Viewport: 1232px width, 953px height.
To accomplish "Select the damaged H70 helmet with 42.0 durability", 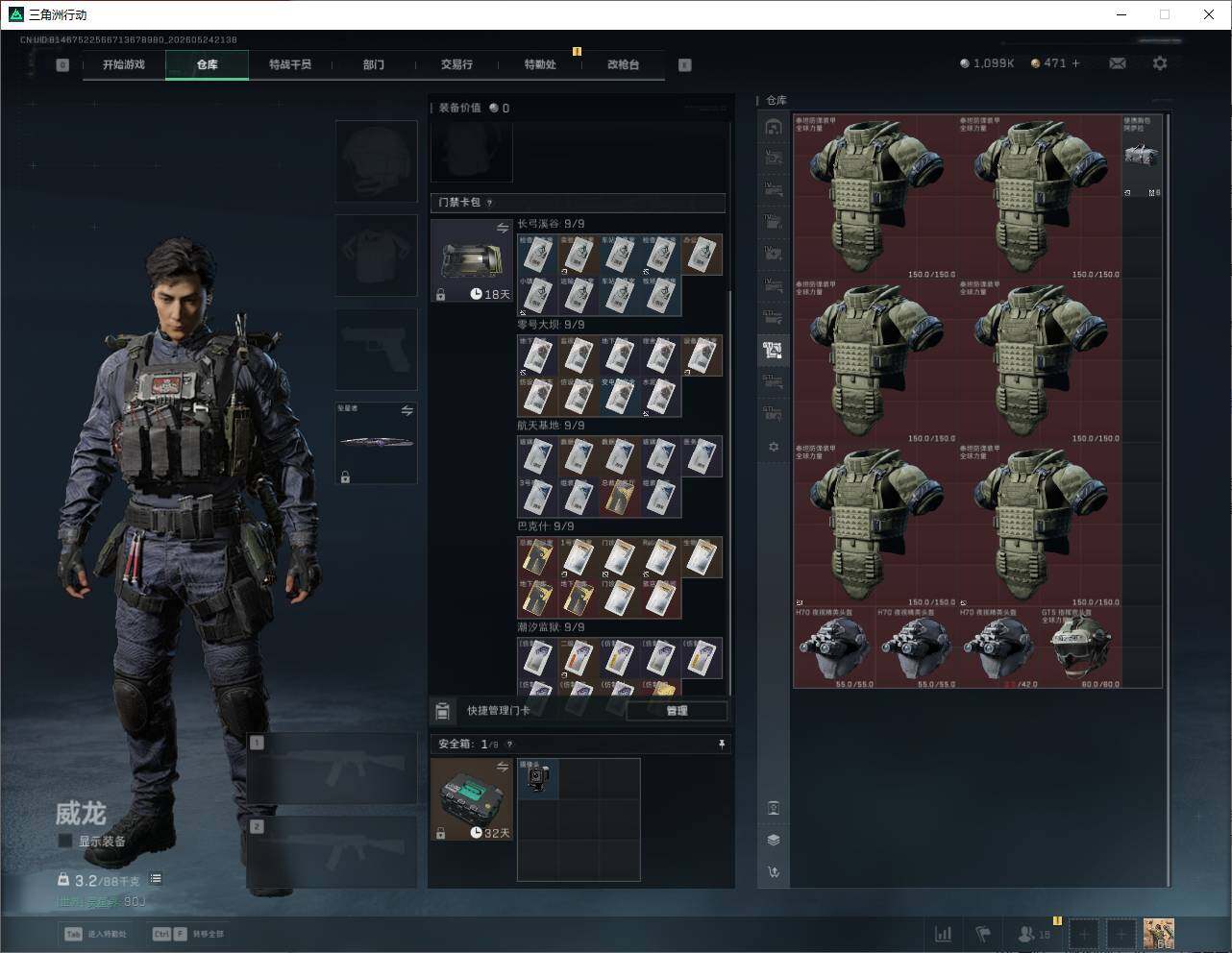I will click(998, 648).
